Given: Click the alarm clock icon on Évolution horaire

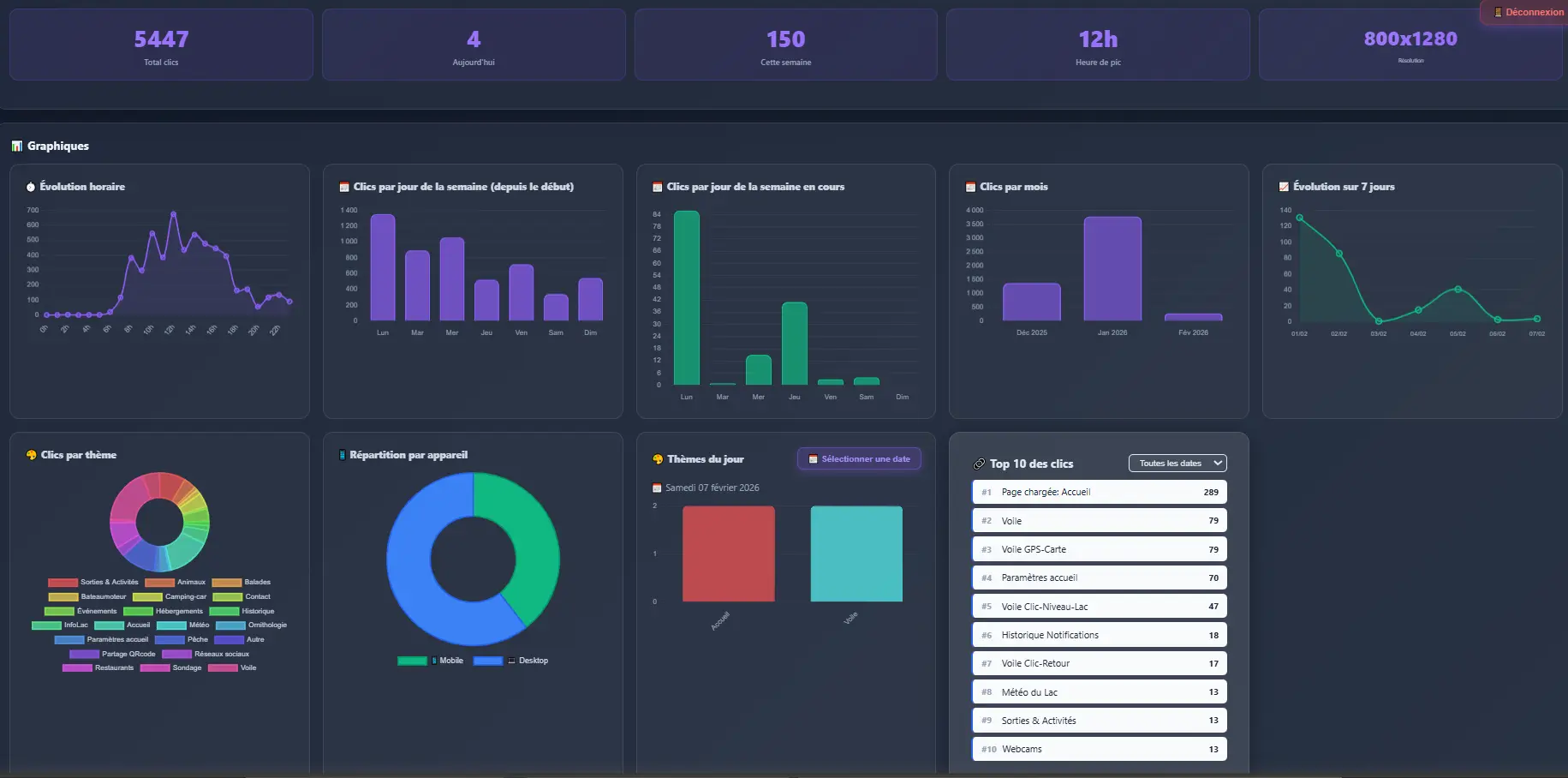Looking at the screenshot, I should [x=32, y=187].
